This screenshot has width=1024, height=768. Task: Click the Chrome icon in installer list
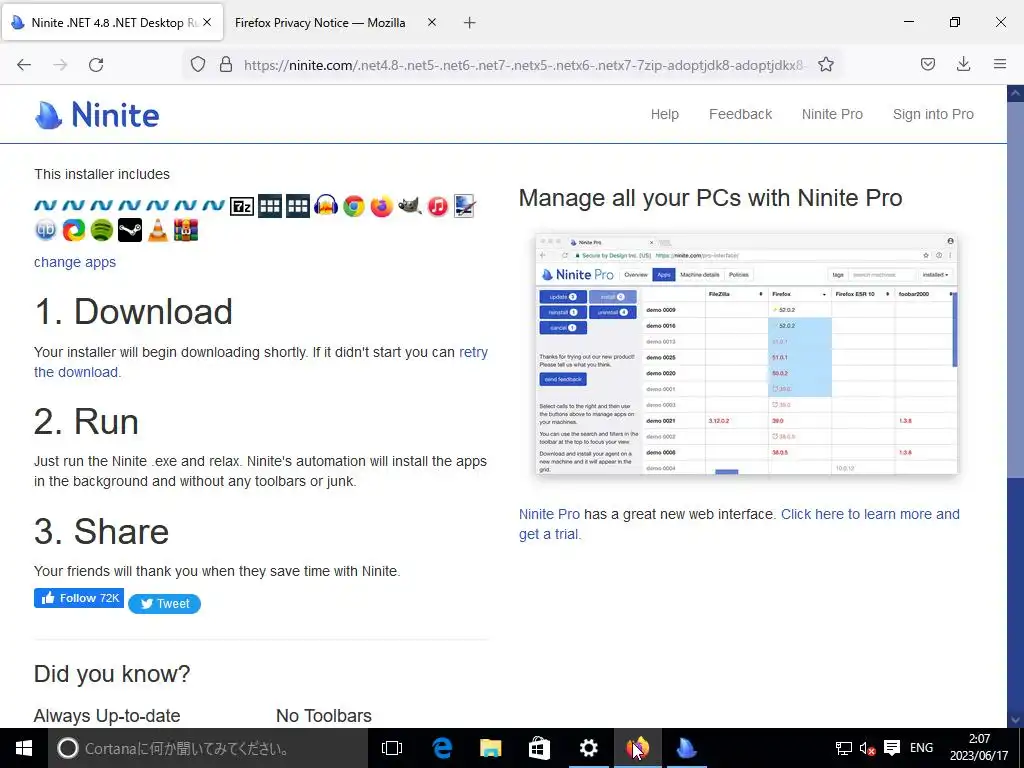coord(354,206)
